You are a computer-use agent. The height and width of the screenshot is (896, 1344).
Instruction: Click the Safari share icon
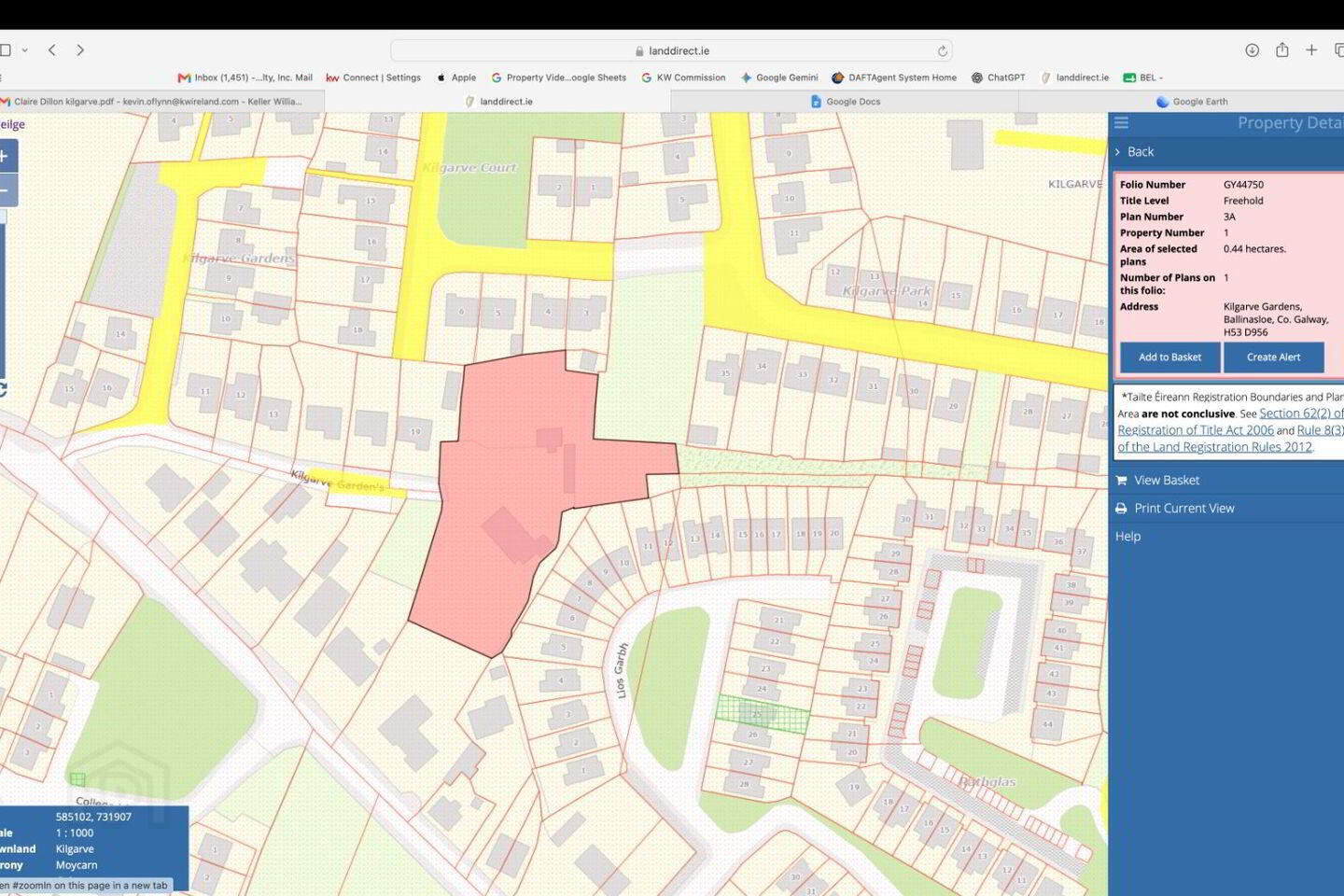(x=1282, y=49)
